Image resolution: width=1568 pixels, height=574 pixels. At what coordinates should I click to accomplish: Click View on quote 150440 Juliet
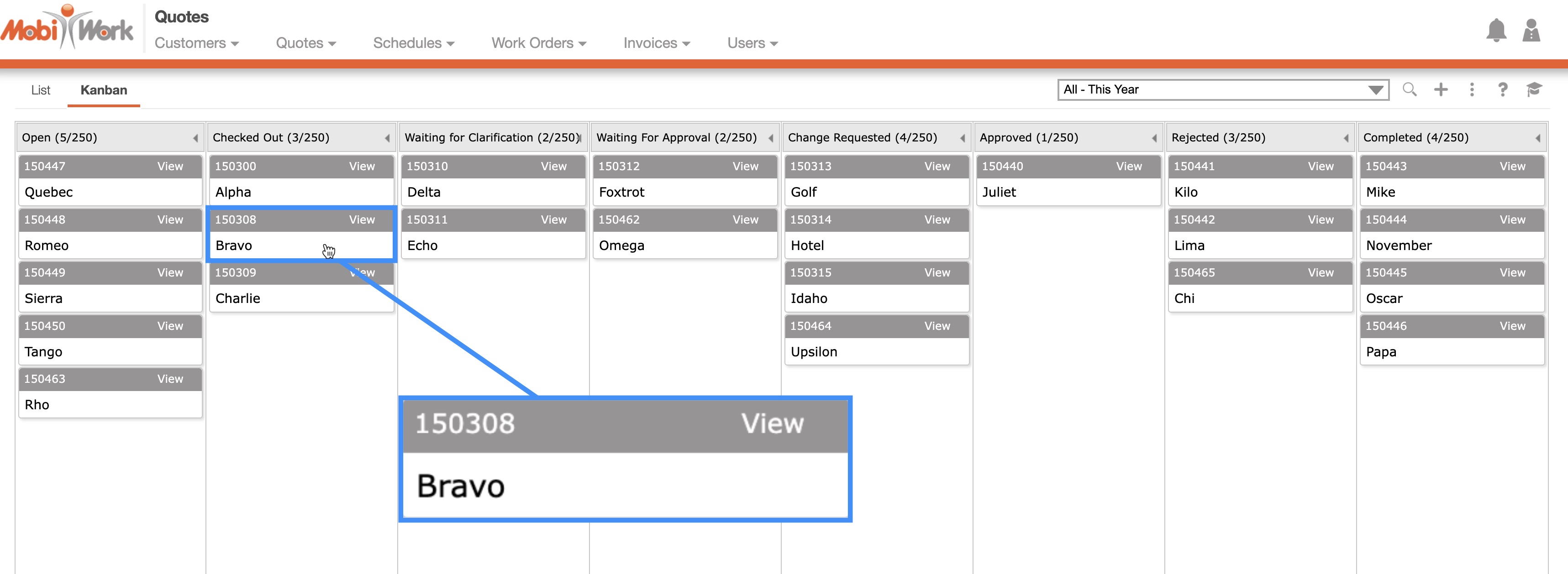[x=1129, y=166]
